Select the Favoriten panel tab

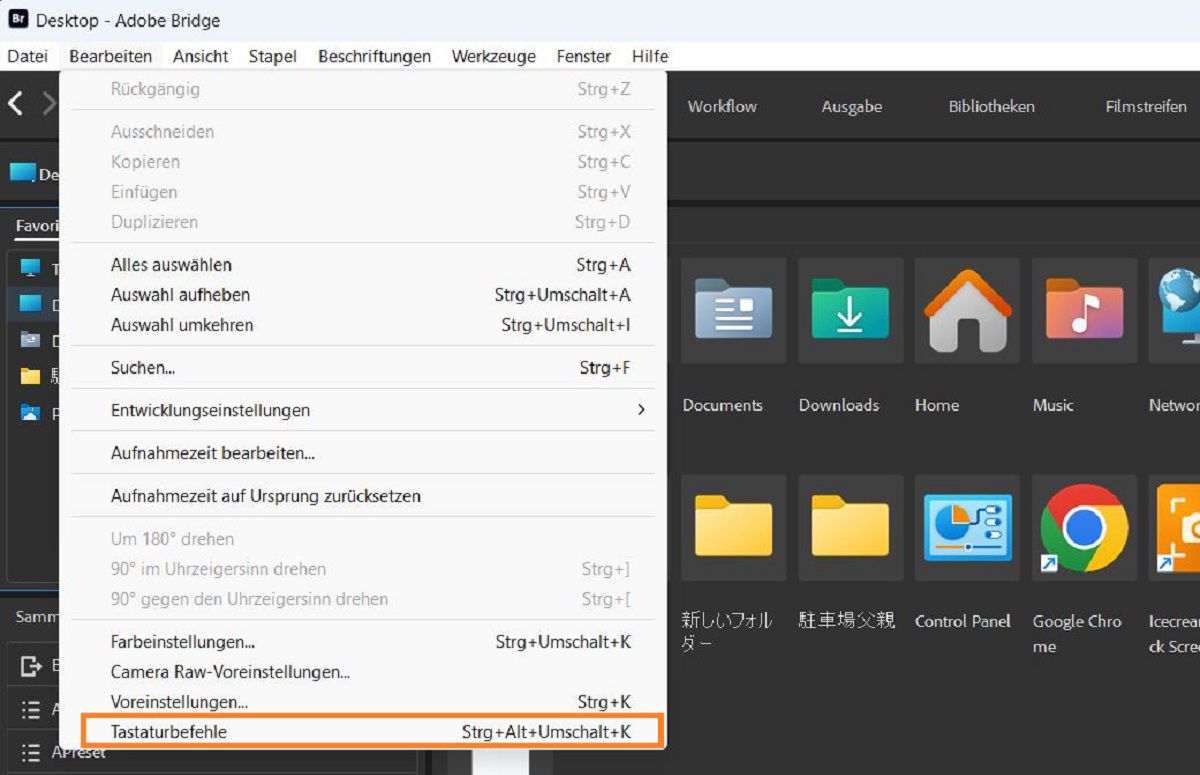click(x=37, y=226)
